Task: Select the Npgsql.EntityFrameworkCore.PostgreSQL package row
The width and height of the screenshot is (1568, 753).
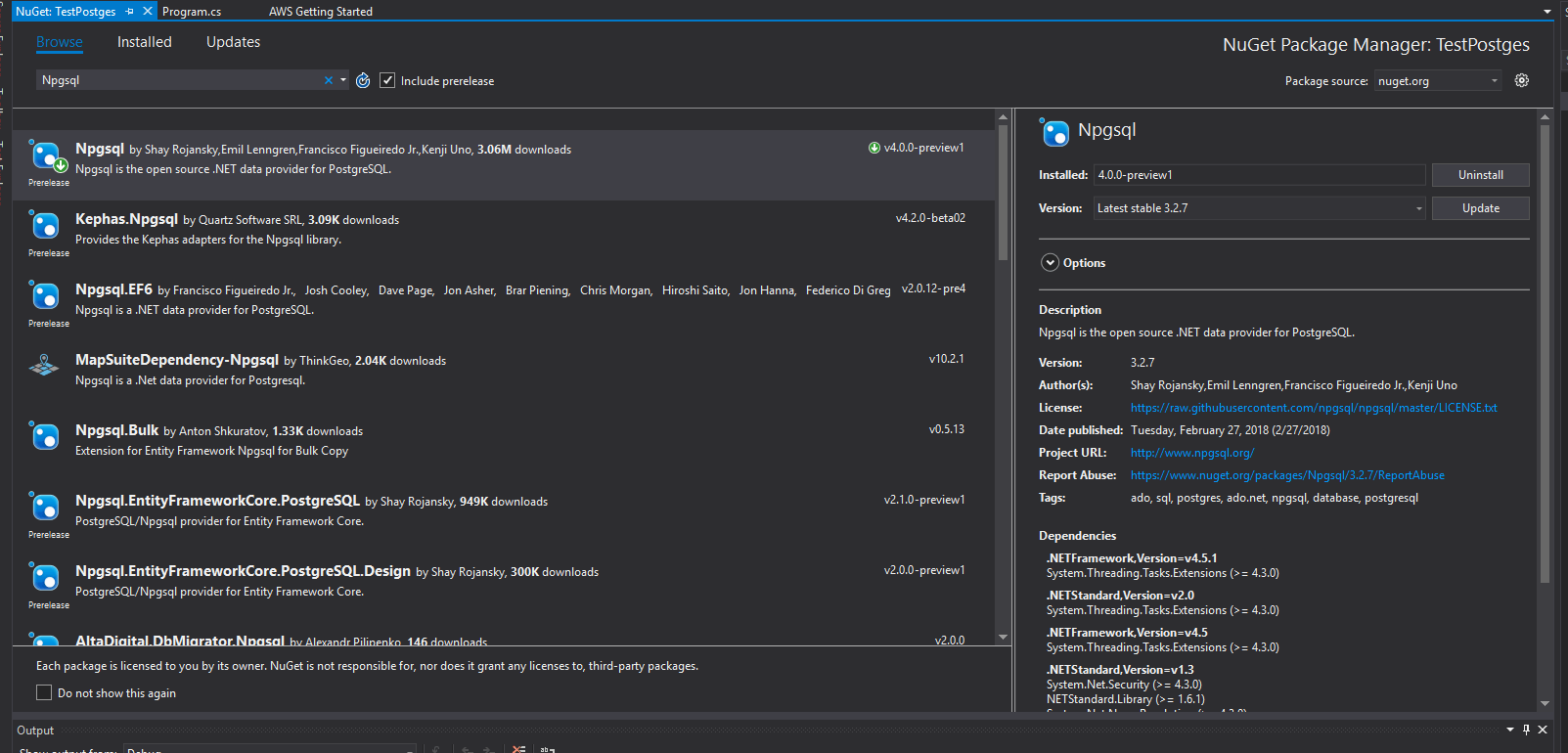Action: (504, 517)
